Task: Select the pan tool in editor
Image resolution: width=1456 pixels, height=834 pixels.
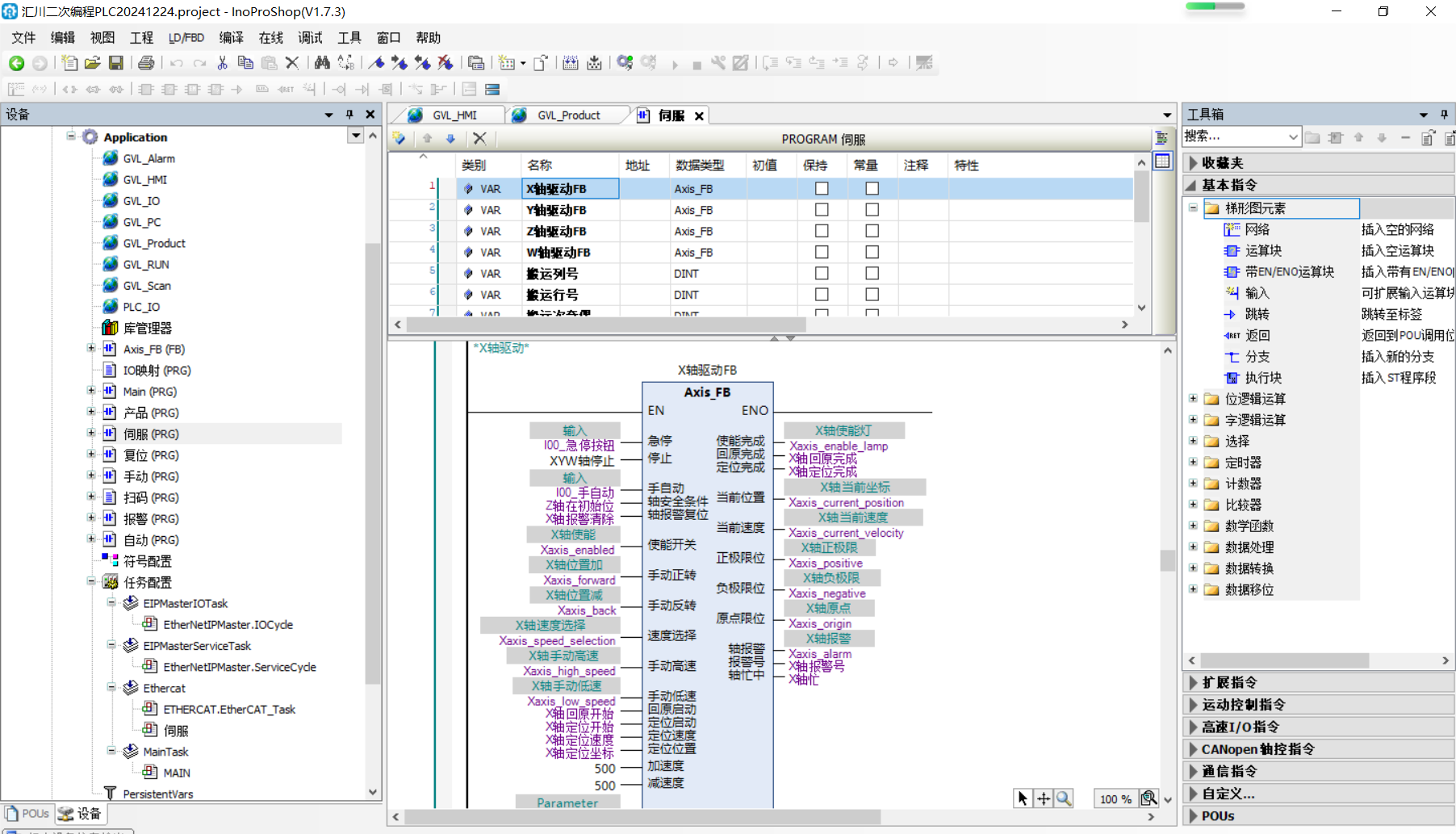Action: point(1044,798)
